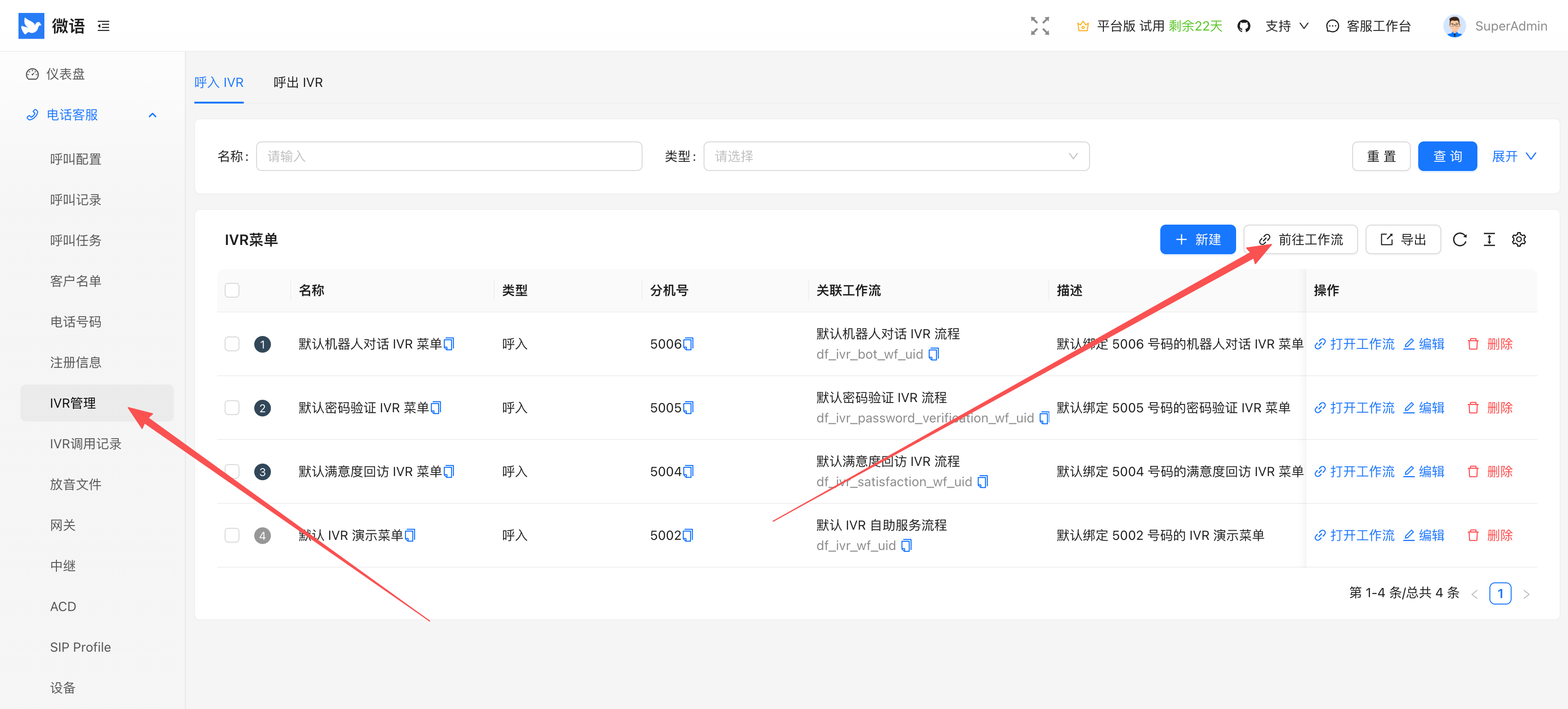Open 呼叫任务 in sidebar
Viewport: 1568px width, 709px height.
pyautogui.click(x=75, y=240)
